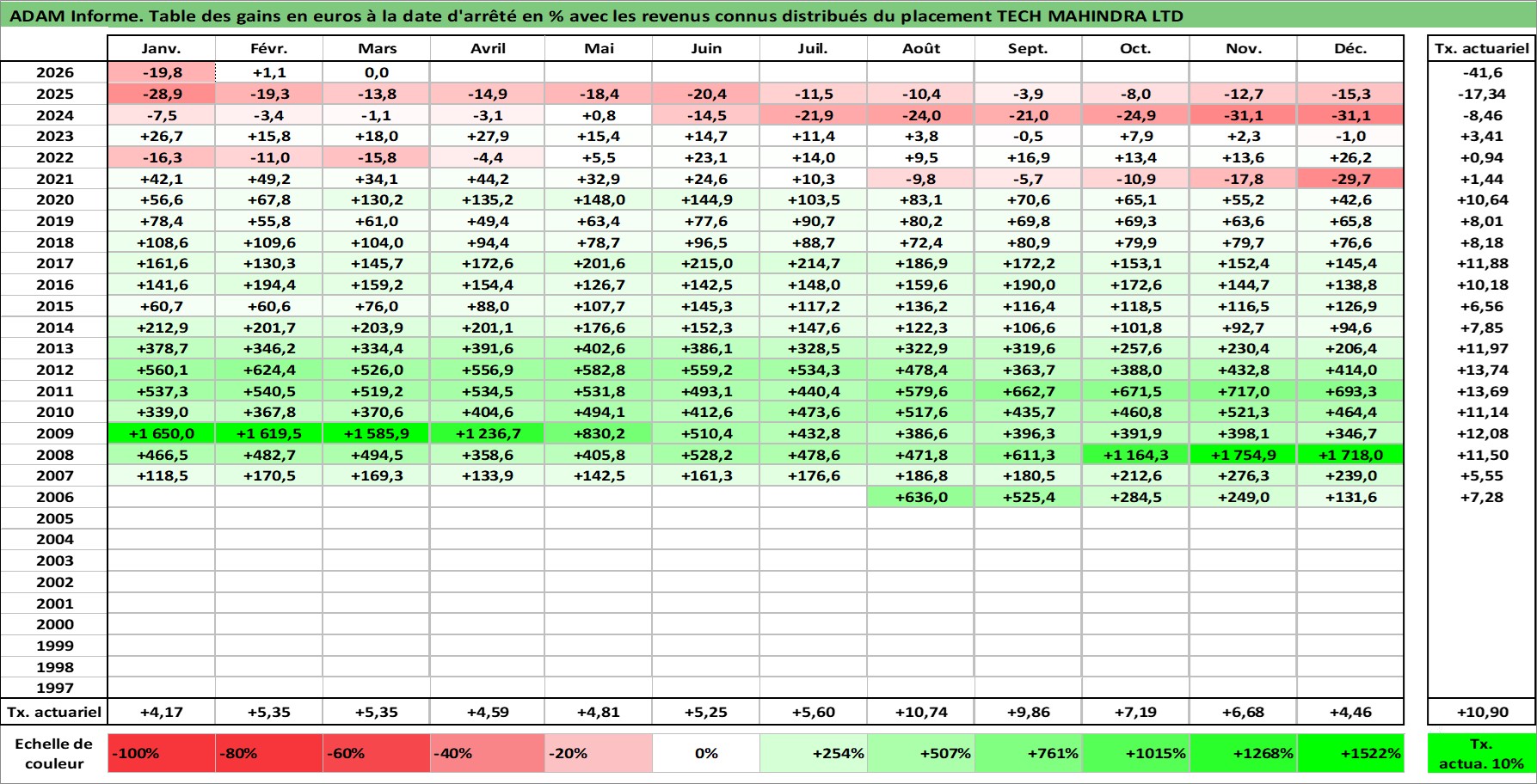Click the cell showing -24,0
The image size is (1537, 784).
pyautogui.click(x=921, y=115)
